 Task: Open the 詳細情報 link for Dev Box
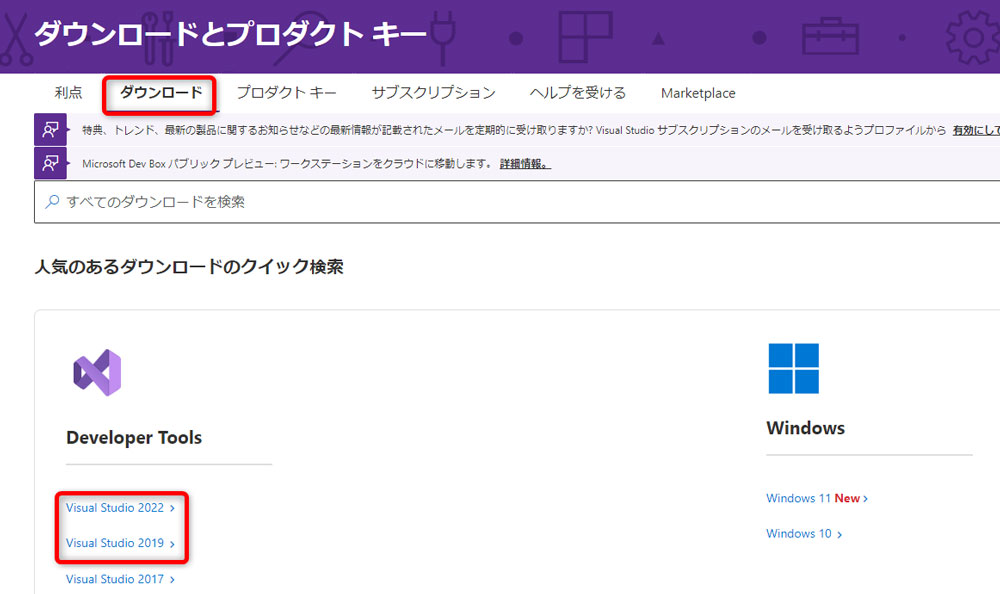[525, 164]
